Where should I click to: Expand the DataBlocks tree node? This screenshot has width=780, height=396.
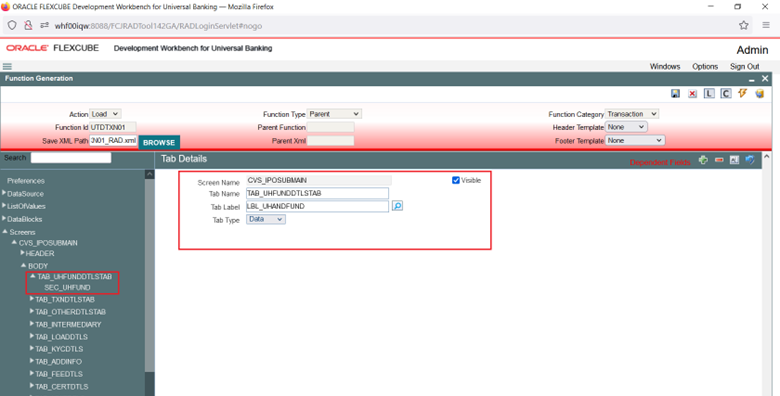[x=4, y=218]
